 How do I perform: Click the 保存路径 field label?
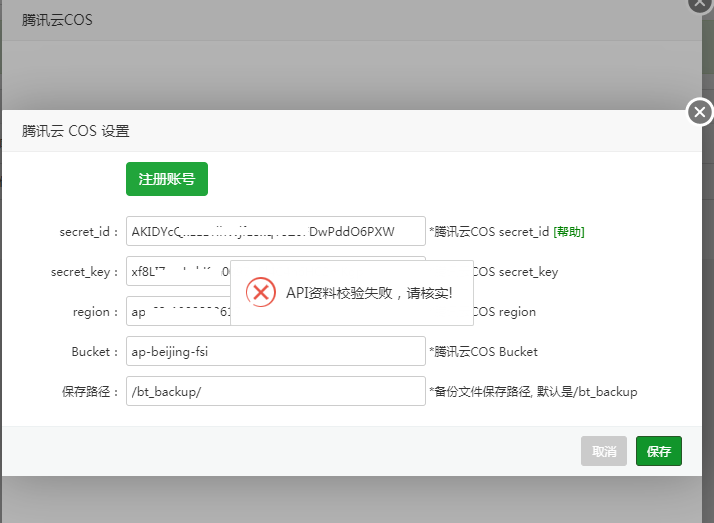click(90, 391)
